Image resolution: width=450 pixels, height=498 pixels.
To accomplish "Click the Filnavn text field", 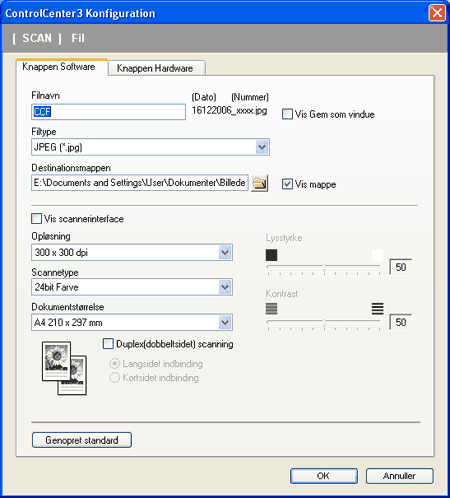I will (108, 112).
